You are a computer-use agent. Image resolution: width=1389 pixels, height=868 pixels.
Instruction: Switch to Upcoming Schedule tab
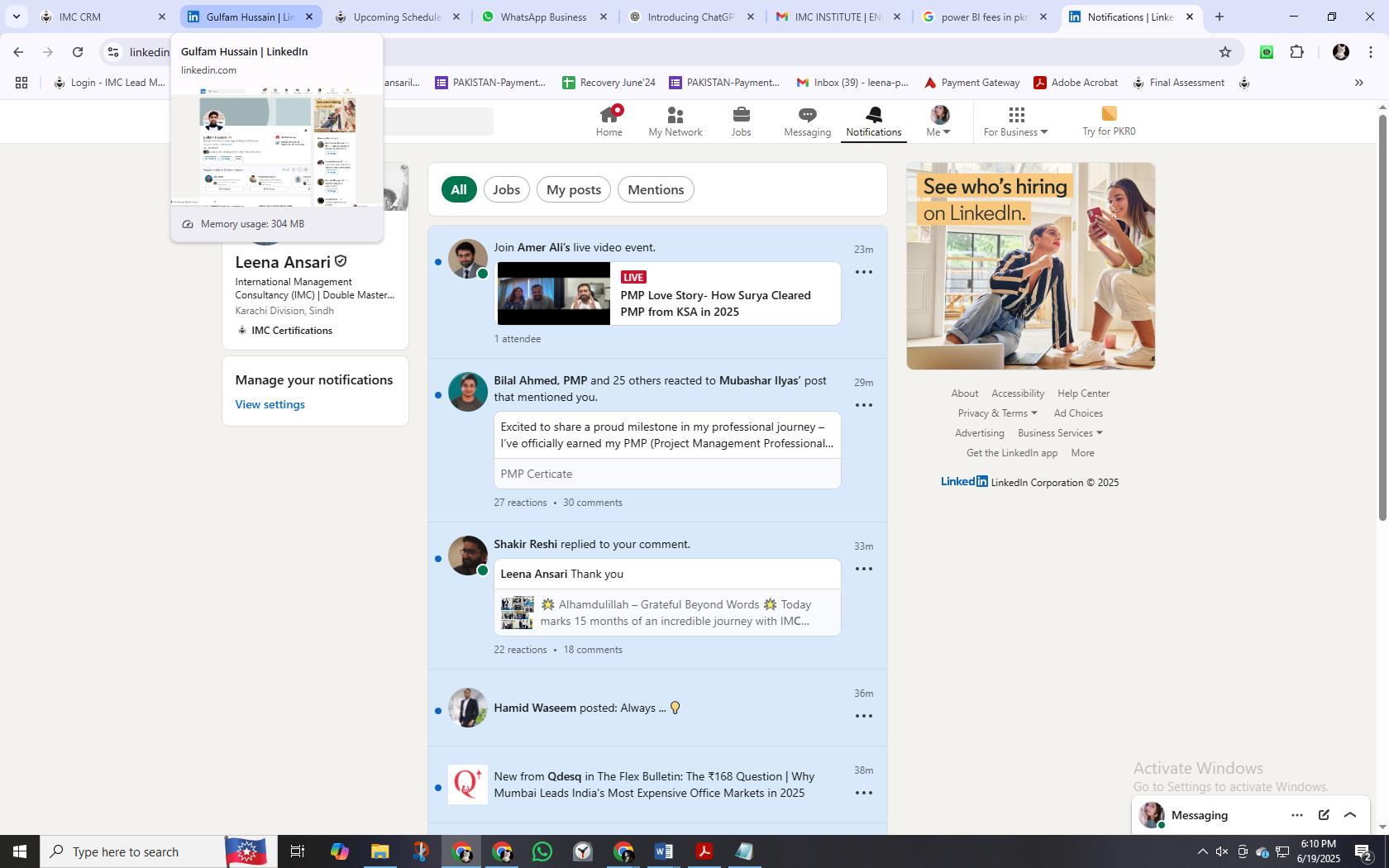tap(397, 17)
